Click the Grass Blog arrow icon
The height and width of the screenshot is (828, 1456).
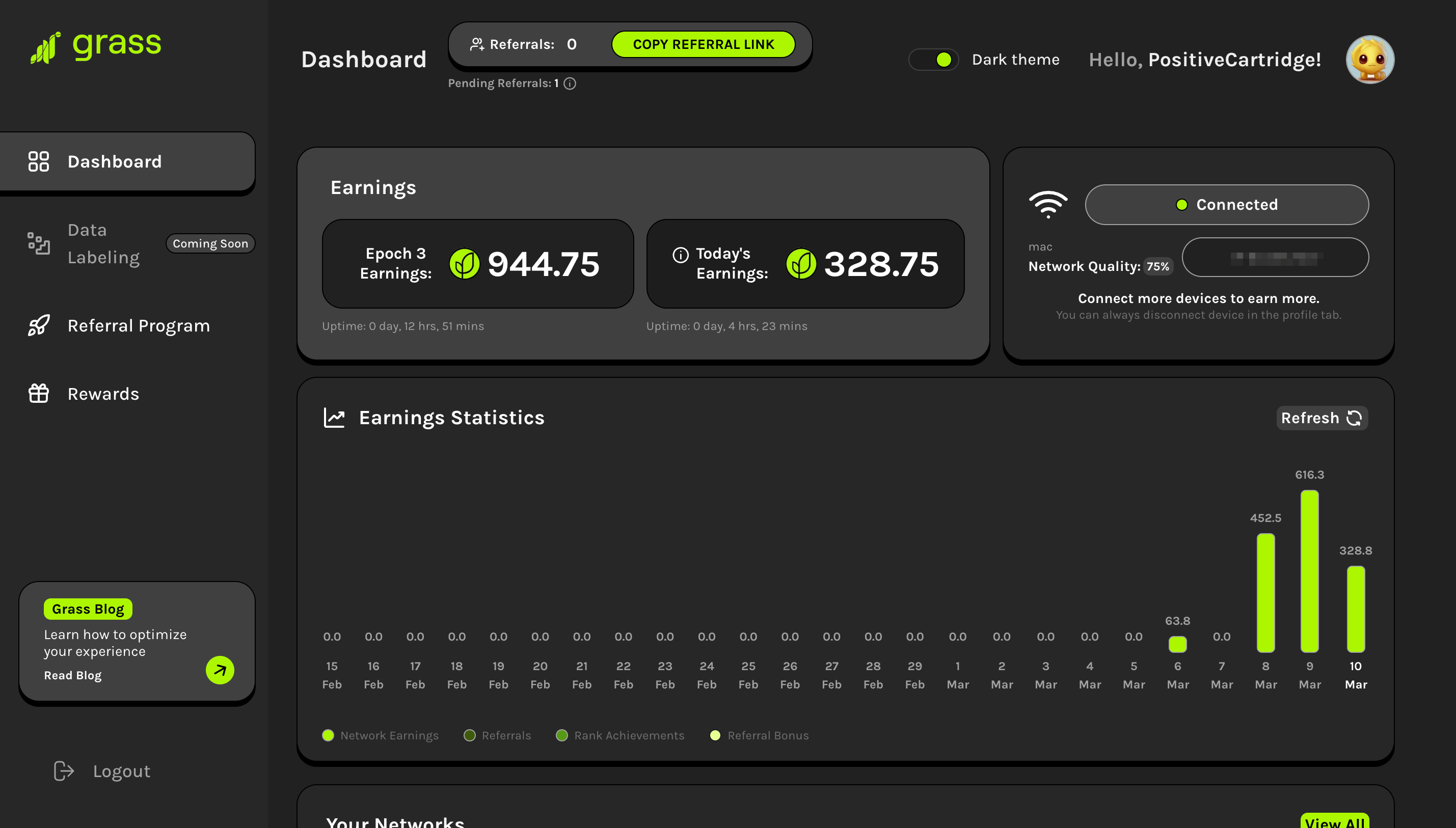(220, 671)
